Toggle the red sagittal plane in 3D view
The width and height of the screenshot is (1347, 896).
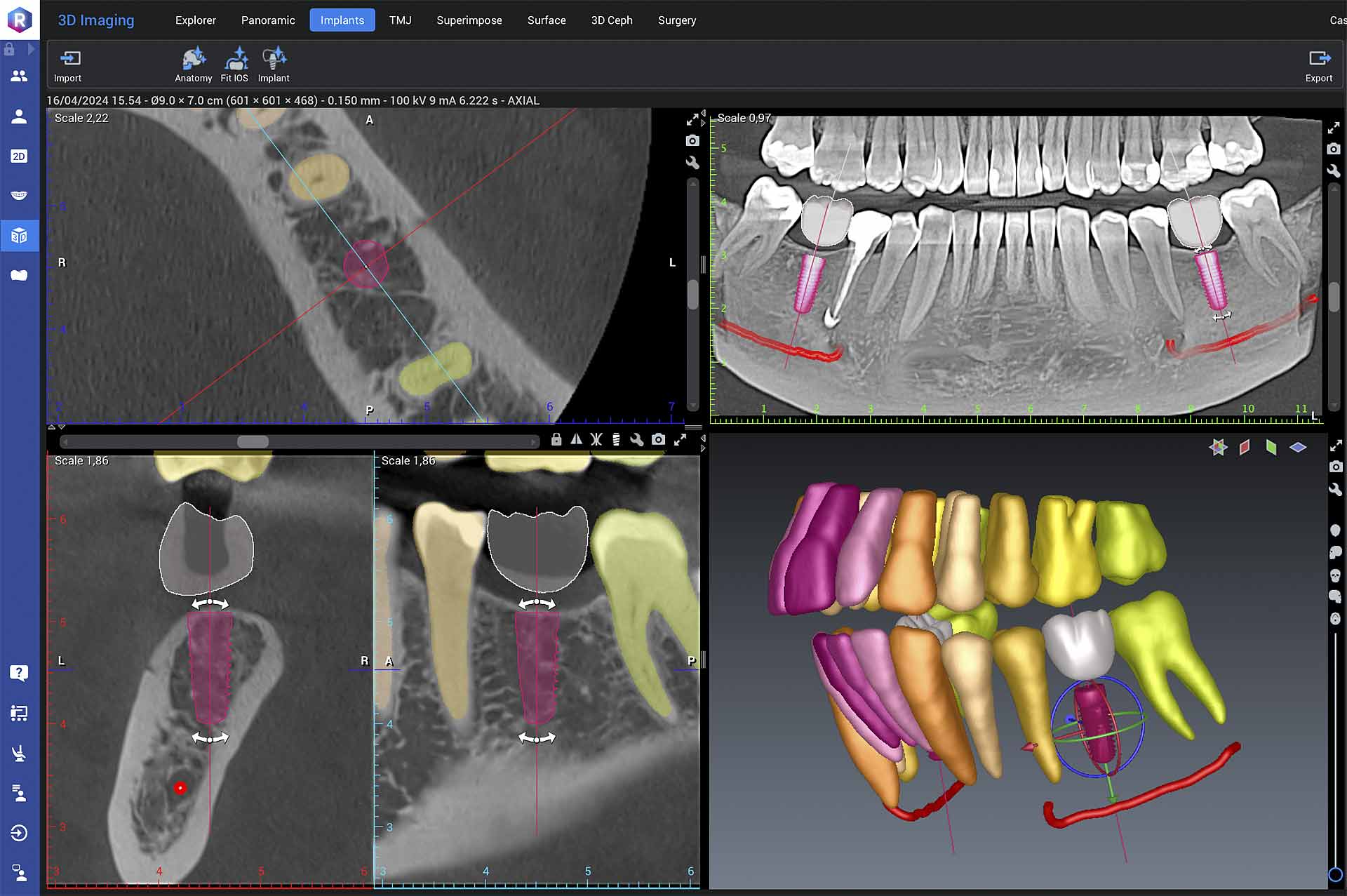click(x=1245, y=447)
